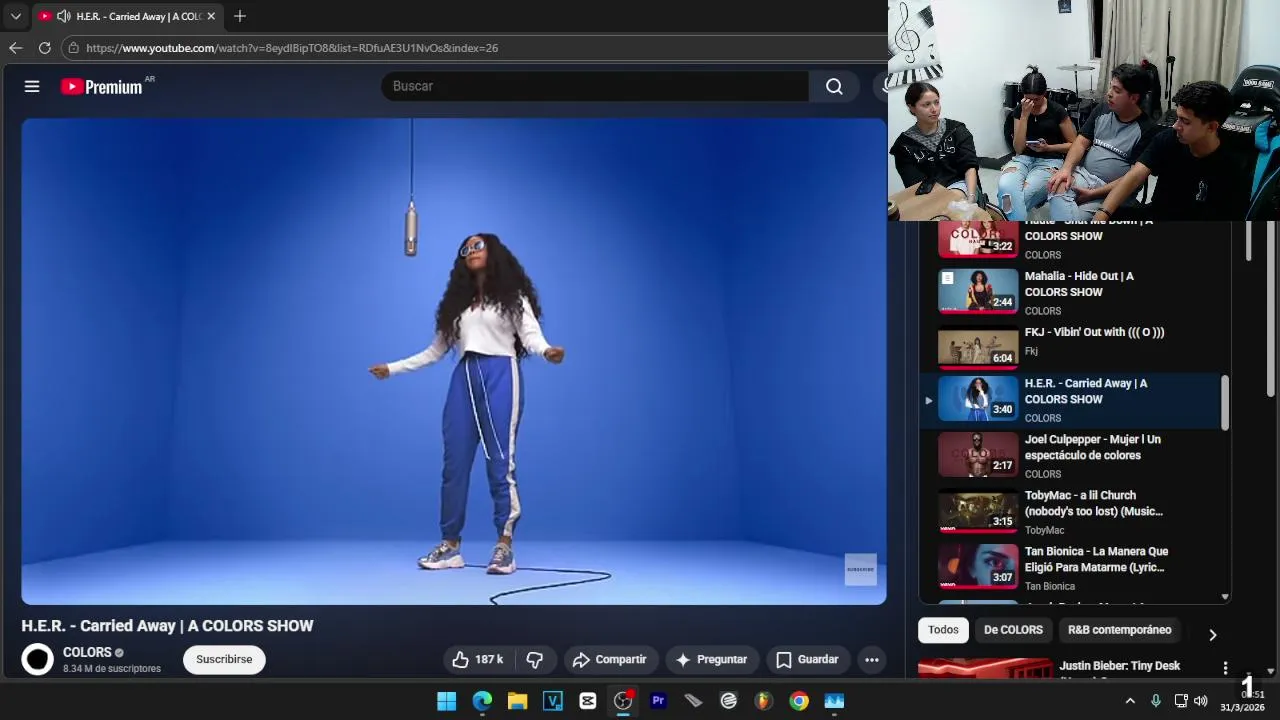Open the COLORS channel avatar
The width and height of the screenshot is (1280, 720).
coord(38,660)
